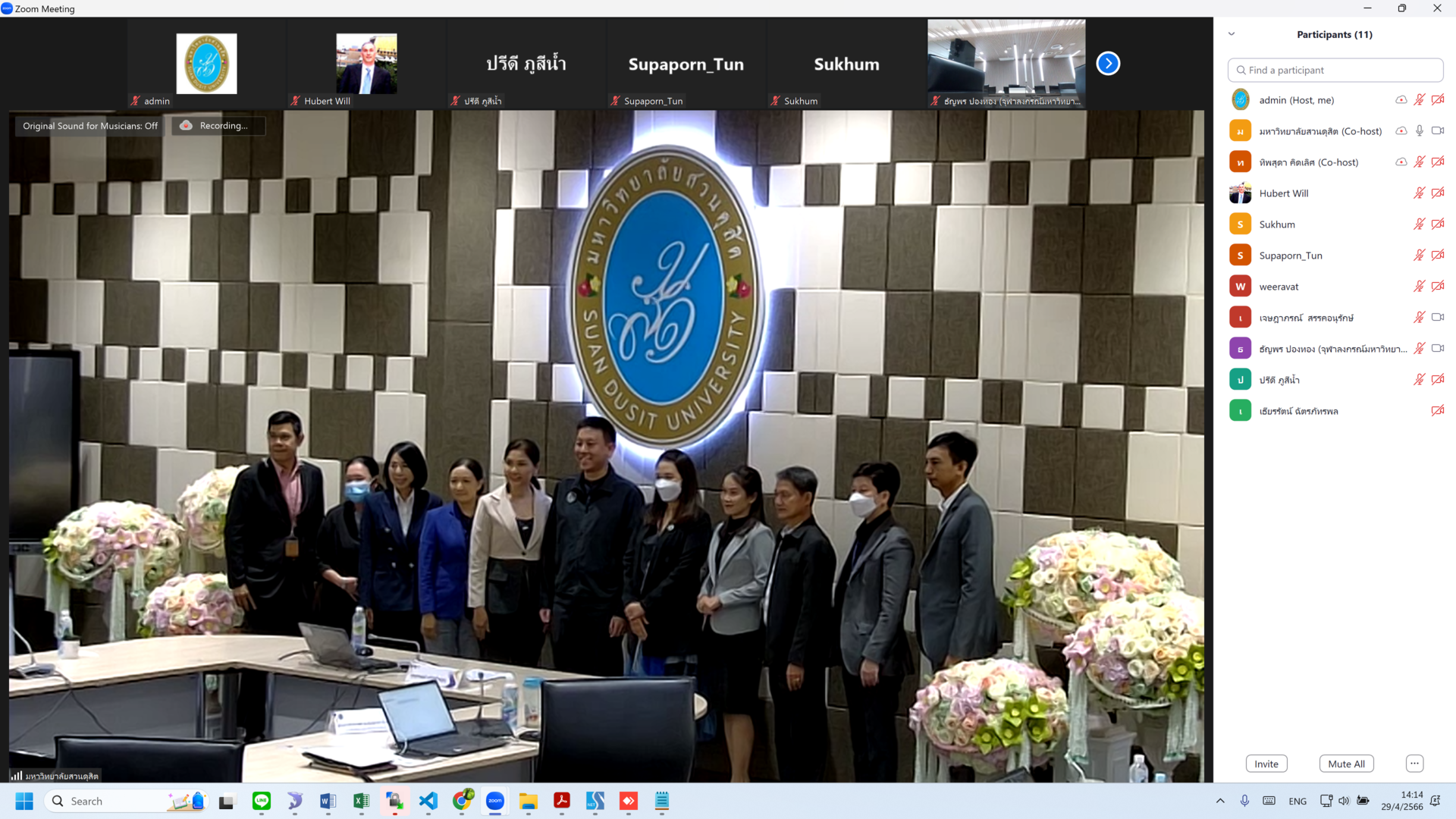This screenshot has height=819, width=1456.
Task: Click the Recording indicator
Action: coord(218,126)
